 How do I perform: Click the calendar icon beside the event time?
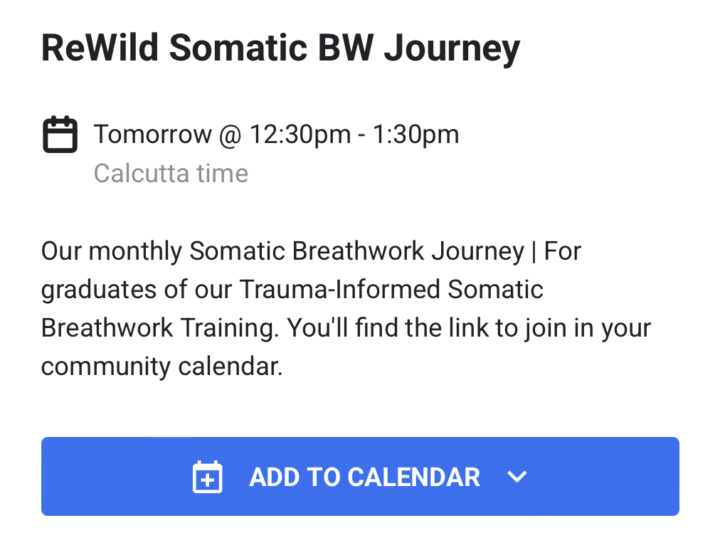coord(60,134)
